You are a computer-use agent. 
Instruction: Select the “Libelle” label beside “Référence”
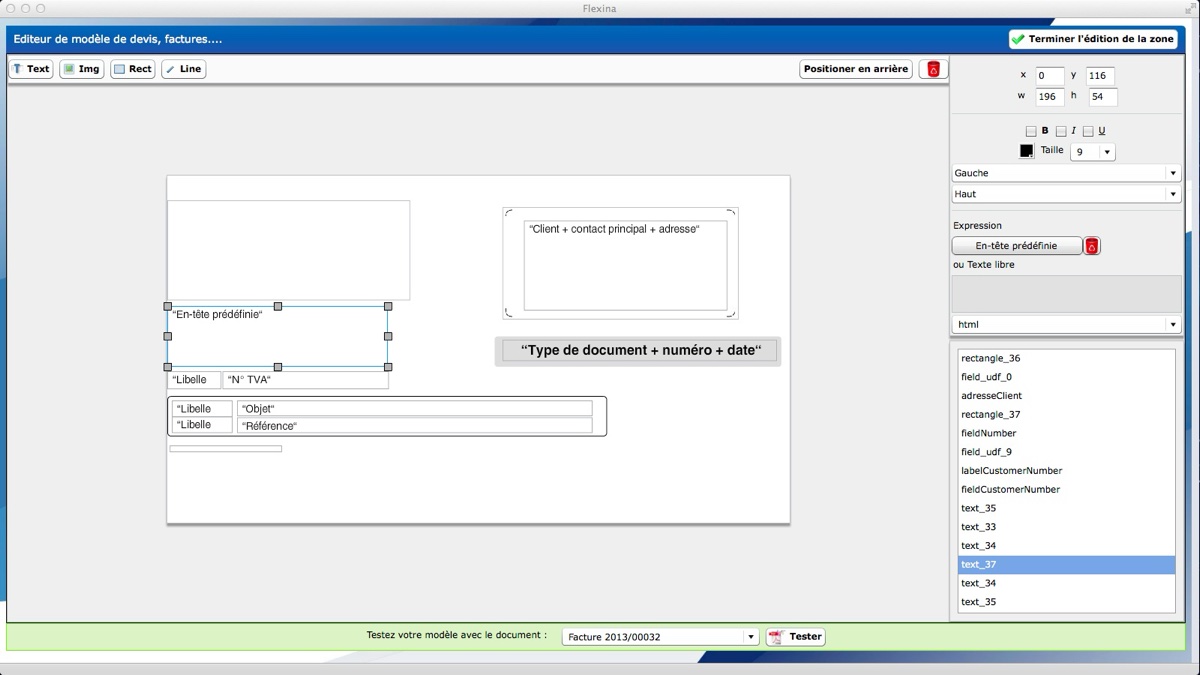click(x=202, y=425)
